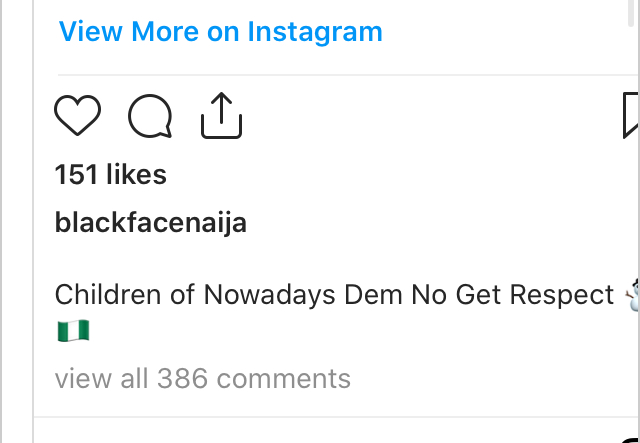
Task: Click the word likes beside 151
Action: [135, 175]
